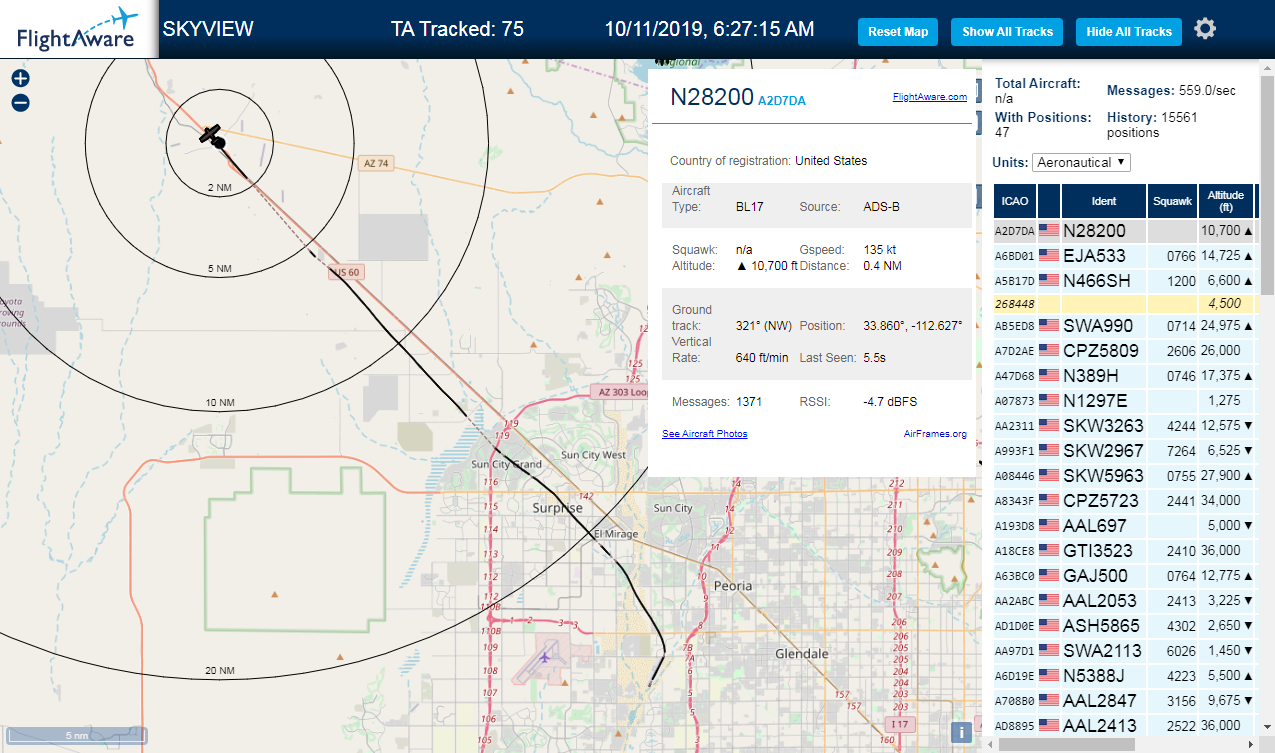The height and width of the screenshot is (753, 1275).
Task: Select the N1297E aircraft row
Action: [x=1124, y=401]
